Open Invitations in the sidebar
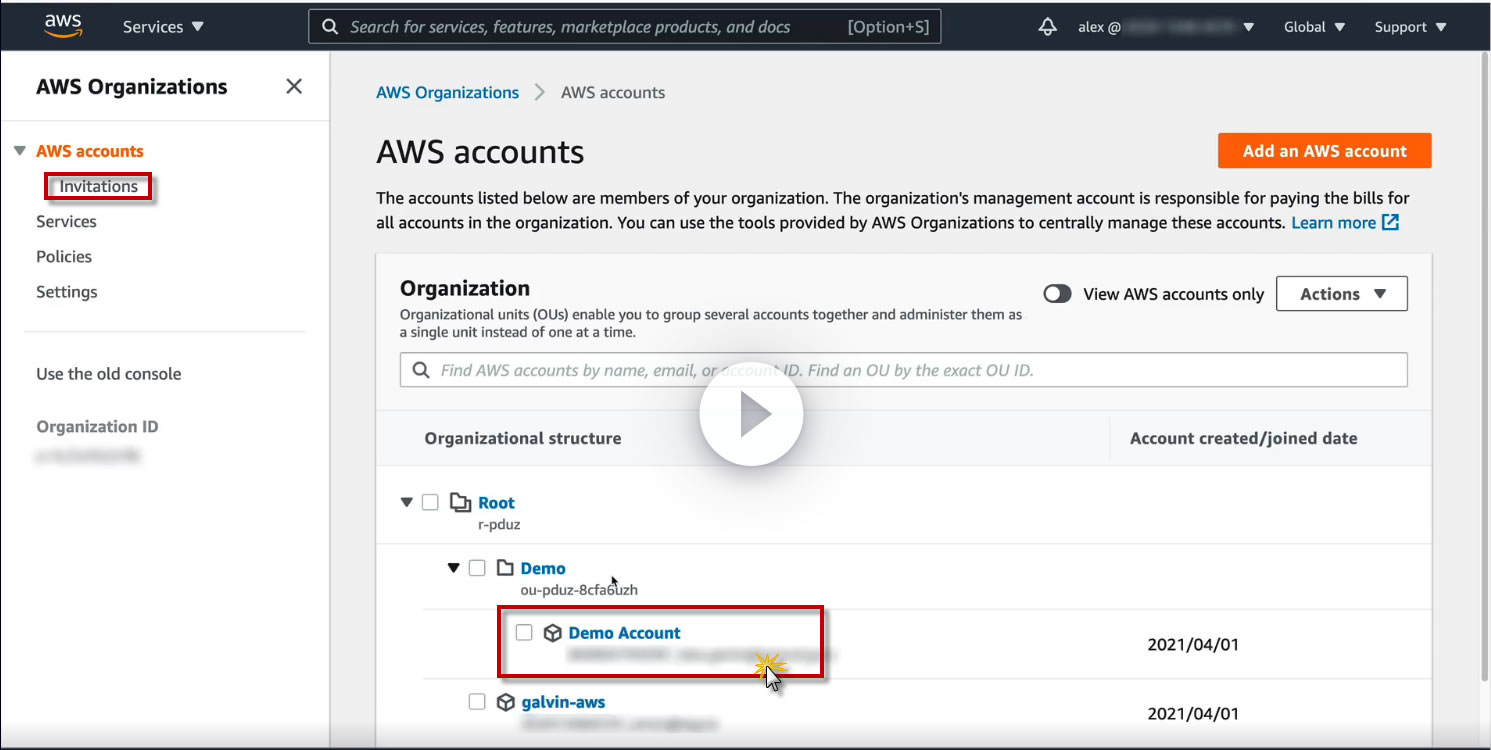This screenshot has height=750, width=1491. pos(98,186)
